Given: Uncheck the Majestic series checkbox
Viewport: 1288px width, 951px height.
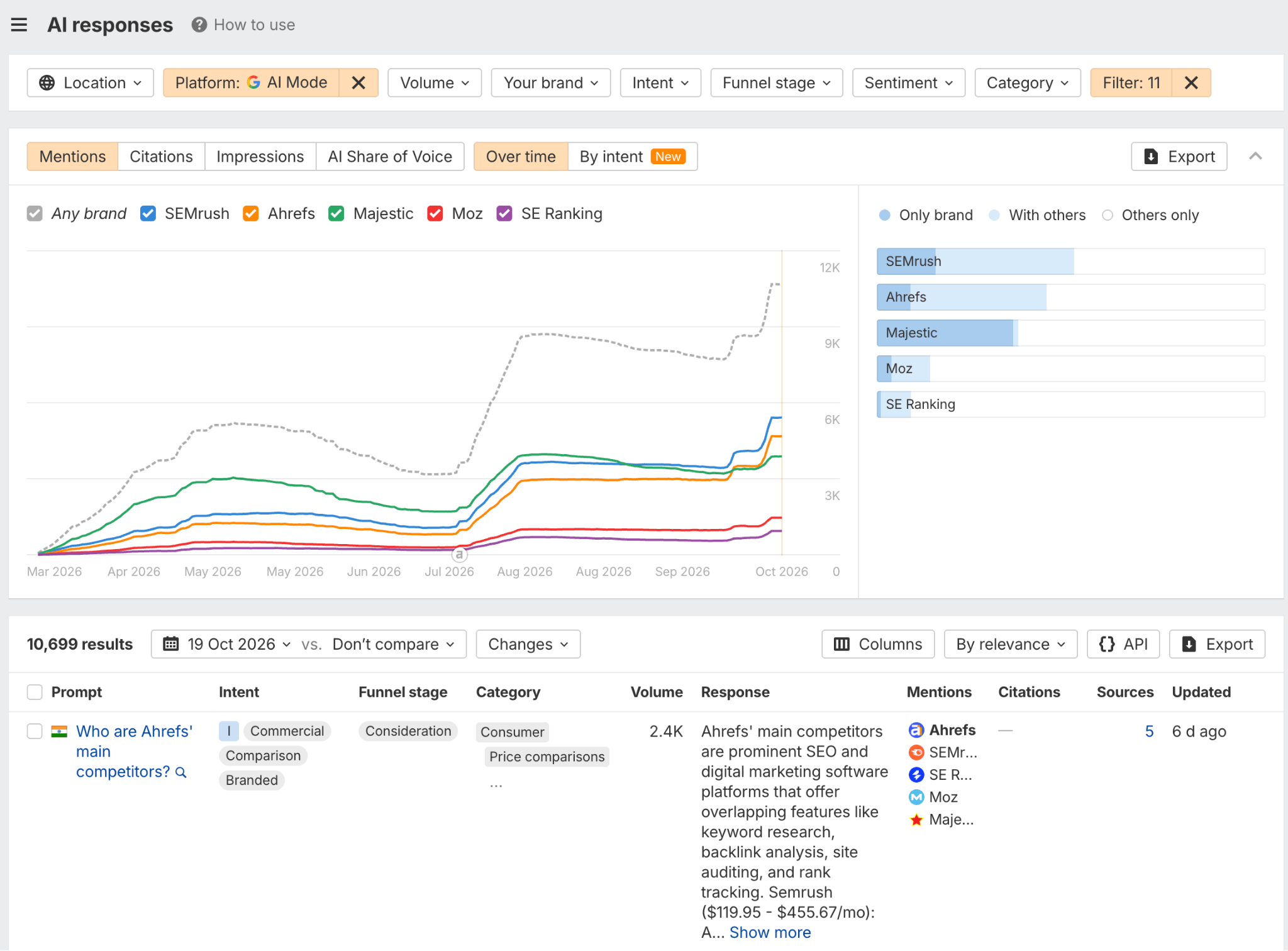Looking at the screenshot, I should coord(336,214).
